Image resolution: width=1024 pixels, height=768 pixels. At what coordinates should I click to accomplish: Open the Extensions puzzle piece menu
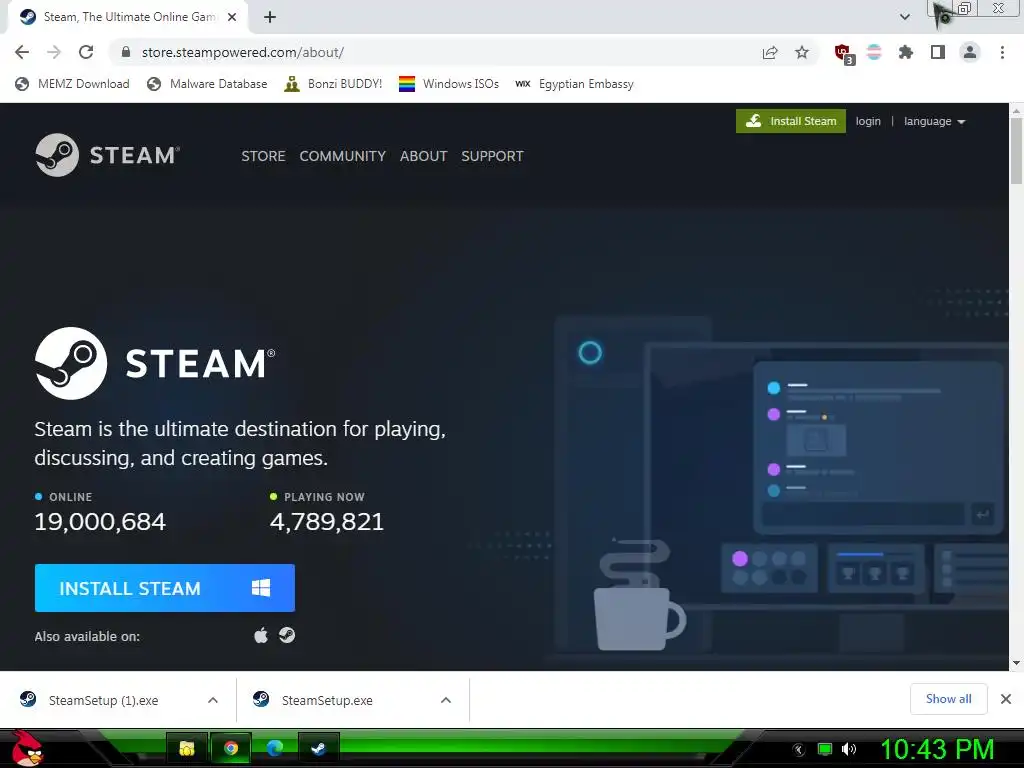coord(906,52)
